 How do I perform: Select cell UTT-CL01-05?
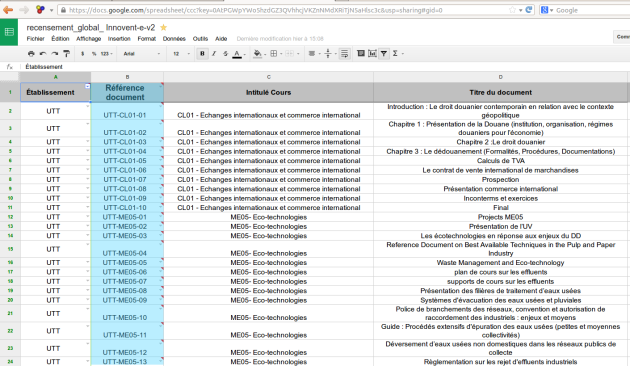[x=127, y=161]
